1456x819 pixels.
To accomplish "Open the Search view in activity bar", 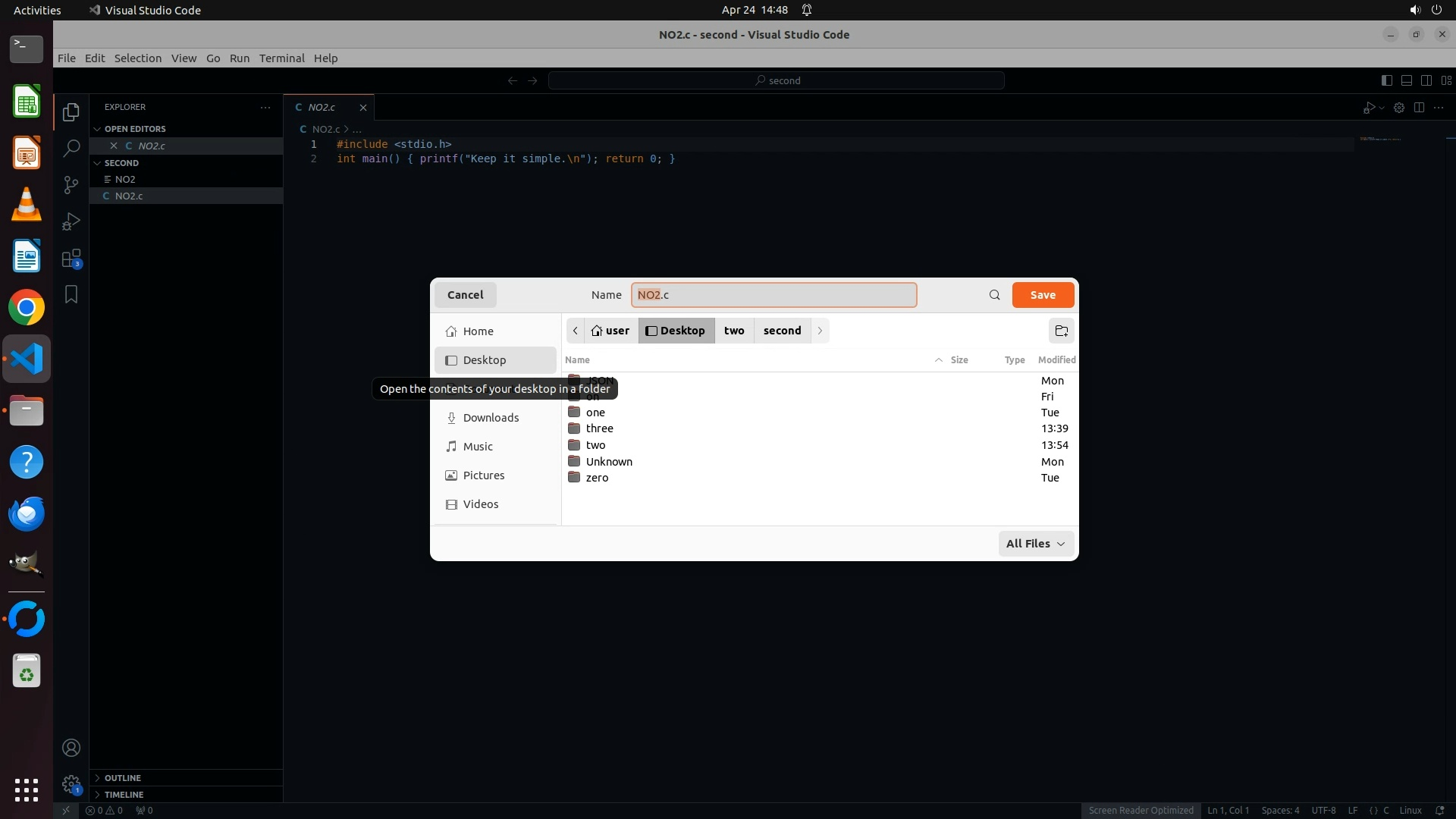I will click(x=71, y=148).
